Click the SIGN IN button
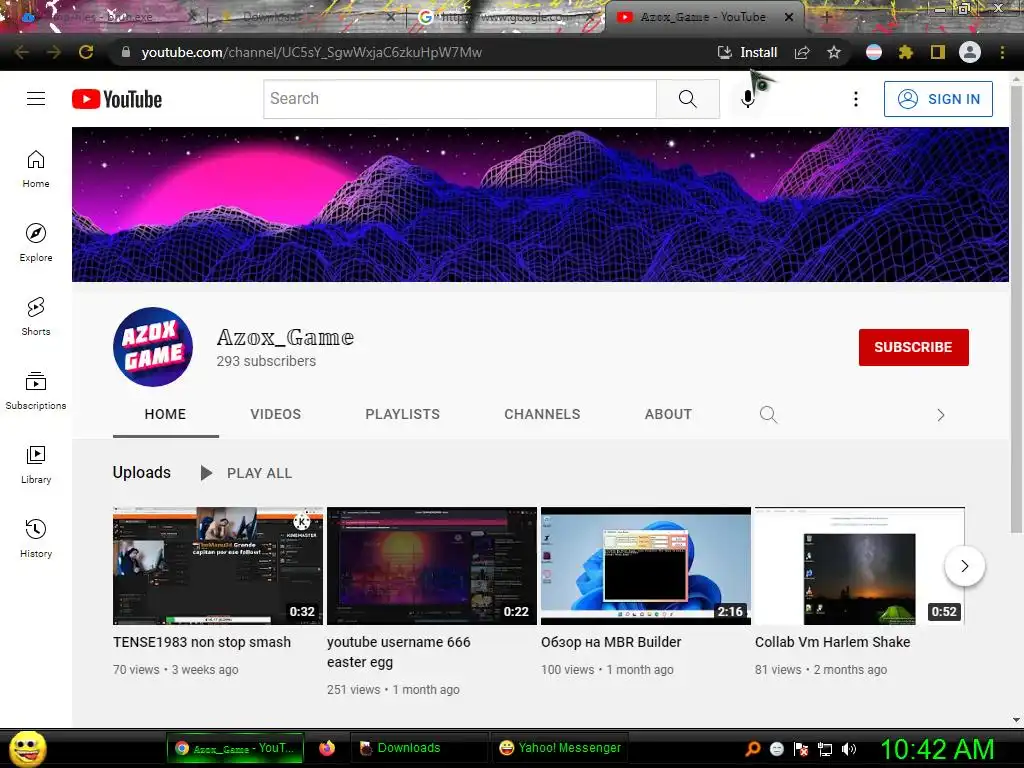 pos(938,99)
